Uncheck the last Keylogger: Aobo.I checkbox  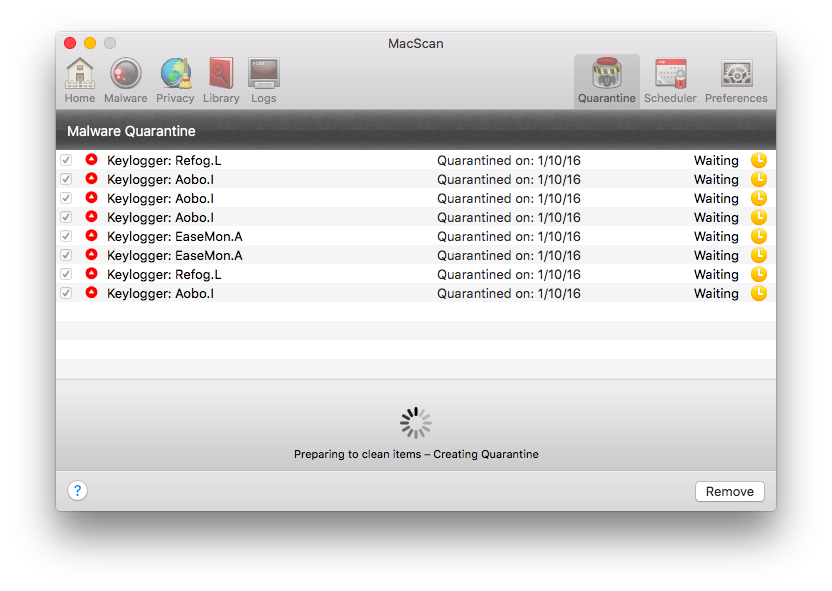pos(66,293)
